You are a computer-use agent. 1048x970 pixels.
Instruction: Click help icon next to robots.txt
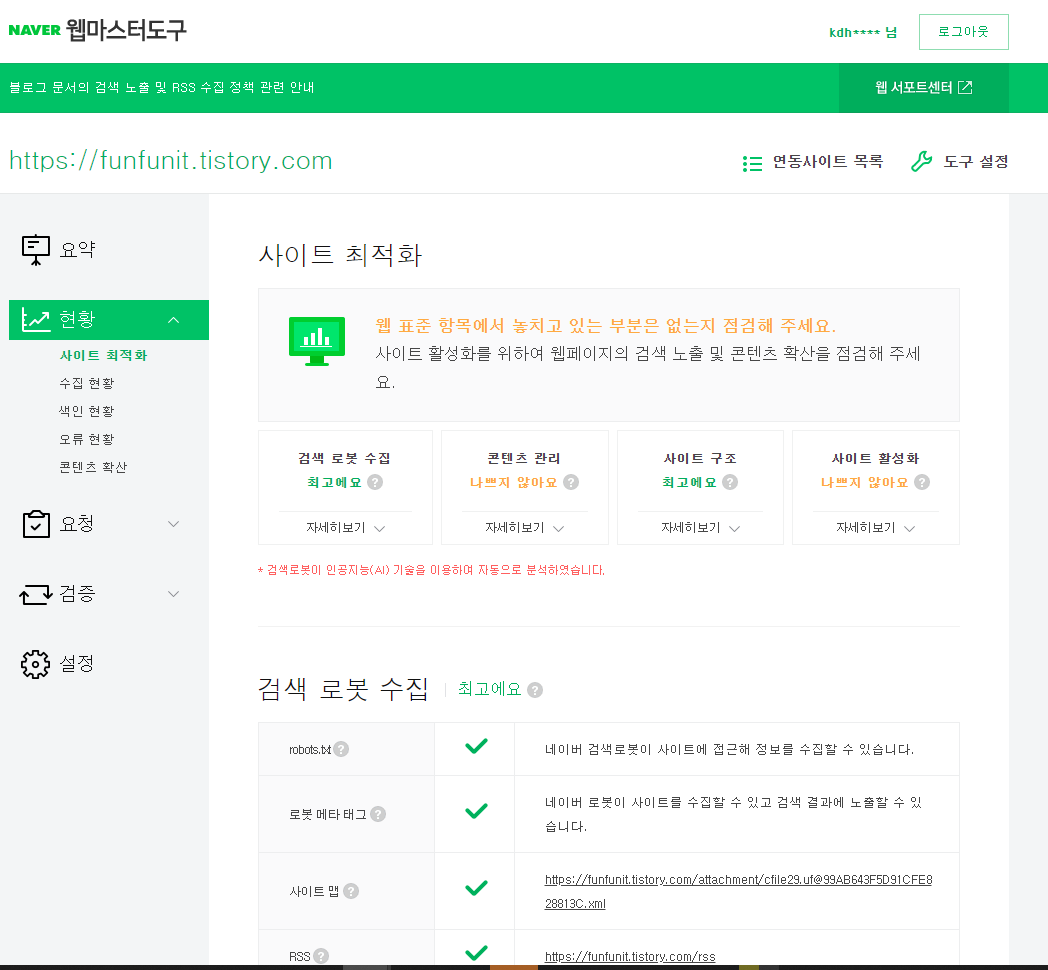(x=341, y=749)
